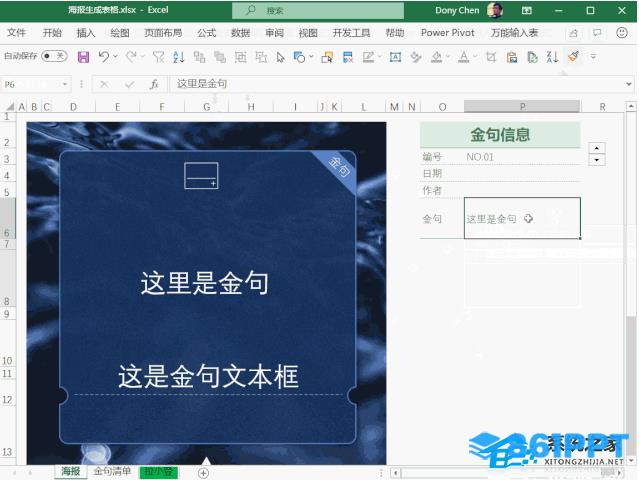Viewport: 639px width, 480px height.
Task: Open the fill color dropdown arrow
Action: 448,57
